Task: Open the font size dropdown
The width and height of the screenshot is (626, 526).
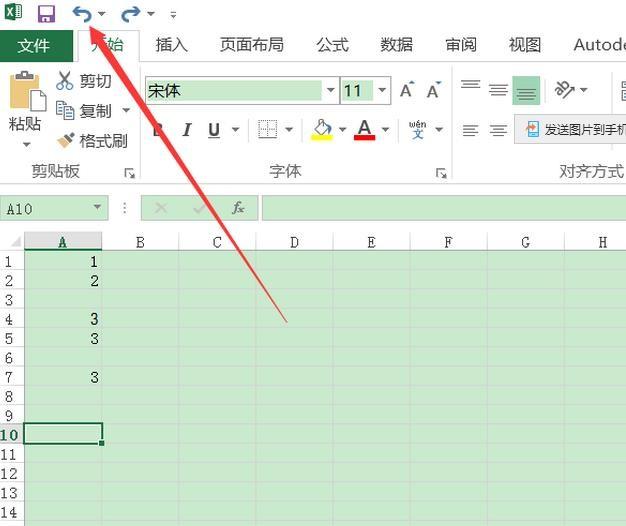Action: pos(382,91)
